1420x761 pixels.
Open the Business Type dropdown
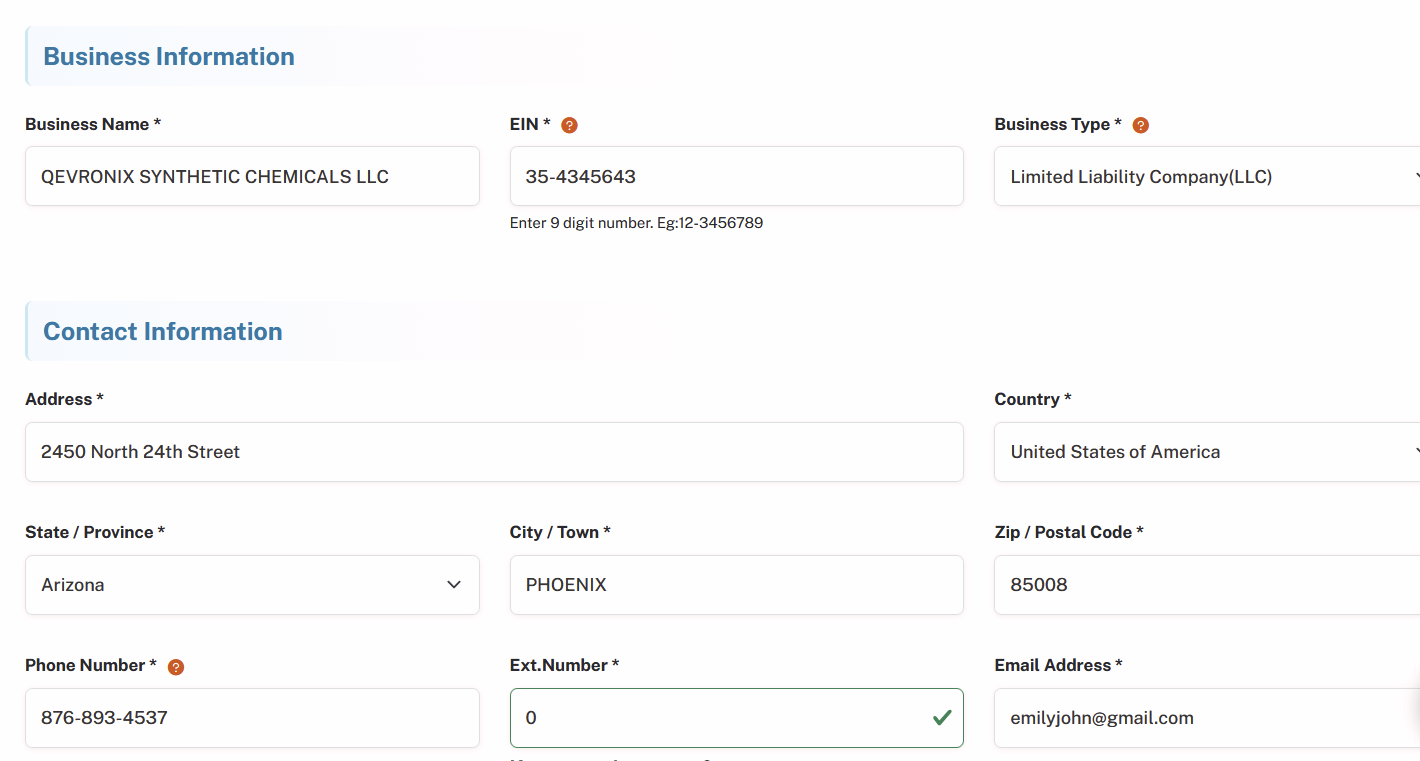click(x=1207, y=176)
